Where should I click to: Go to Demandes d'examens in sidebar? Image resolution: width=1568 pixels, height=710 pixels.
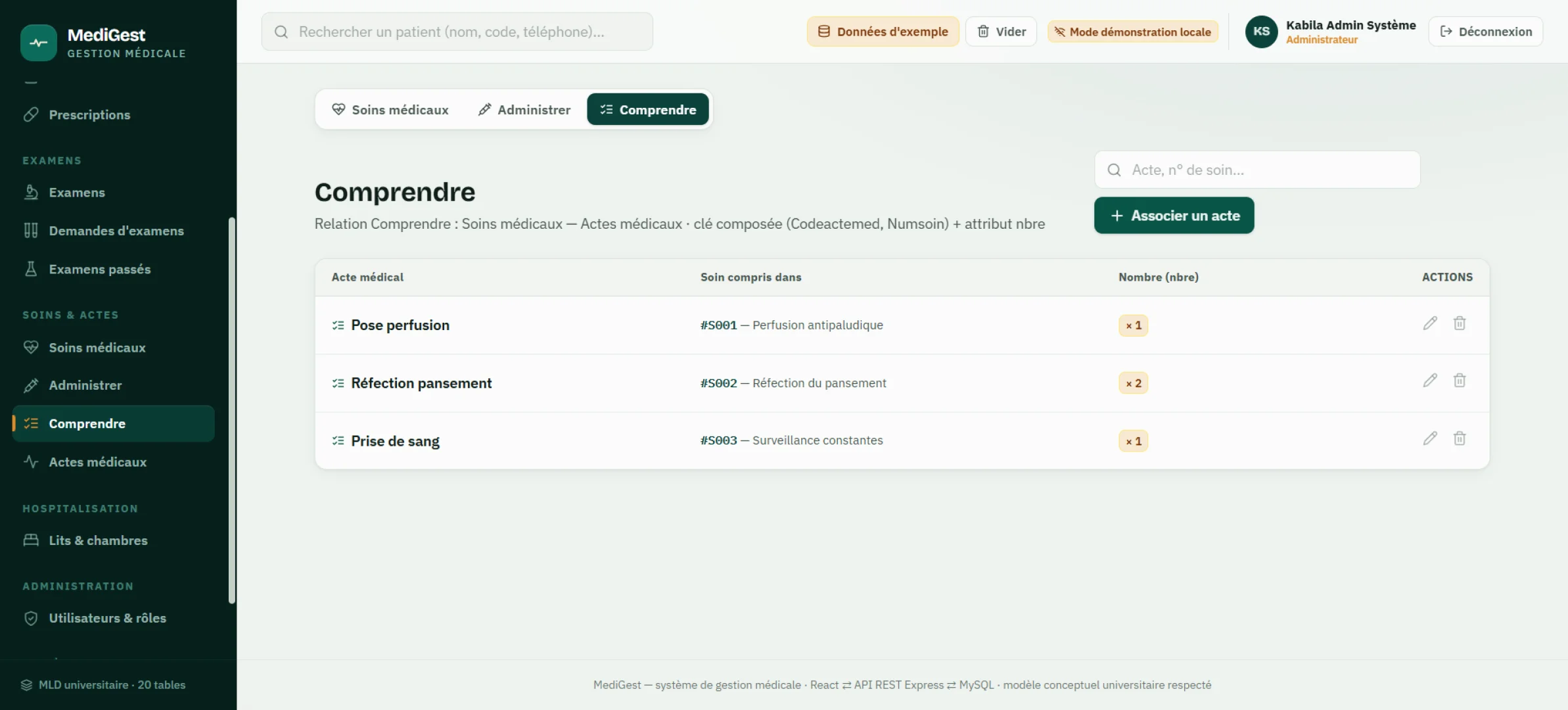coord(113,231)
